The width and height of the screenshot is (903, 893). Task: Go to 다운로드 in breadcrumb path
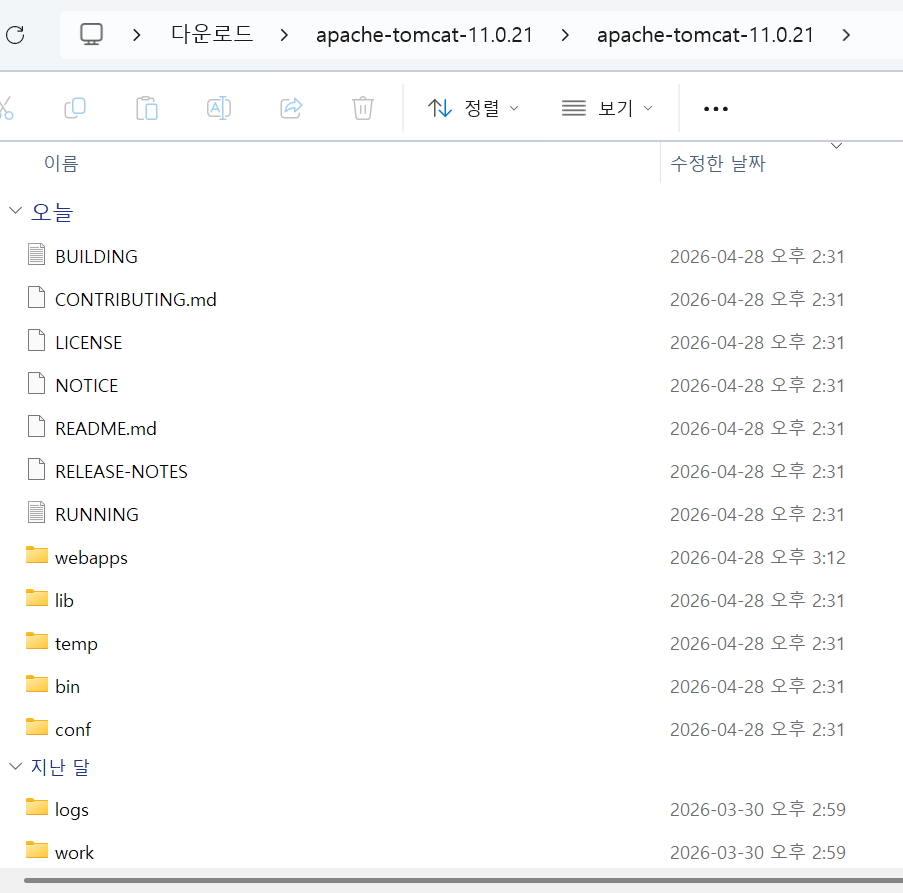[x=212, y=35]
